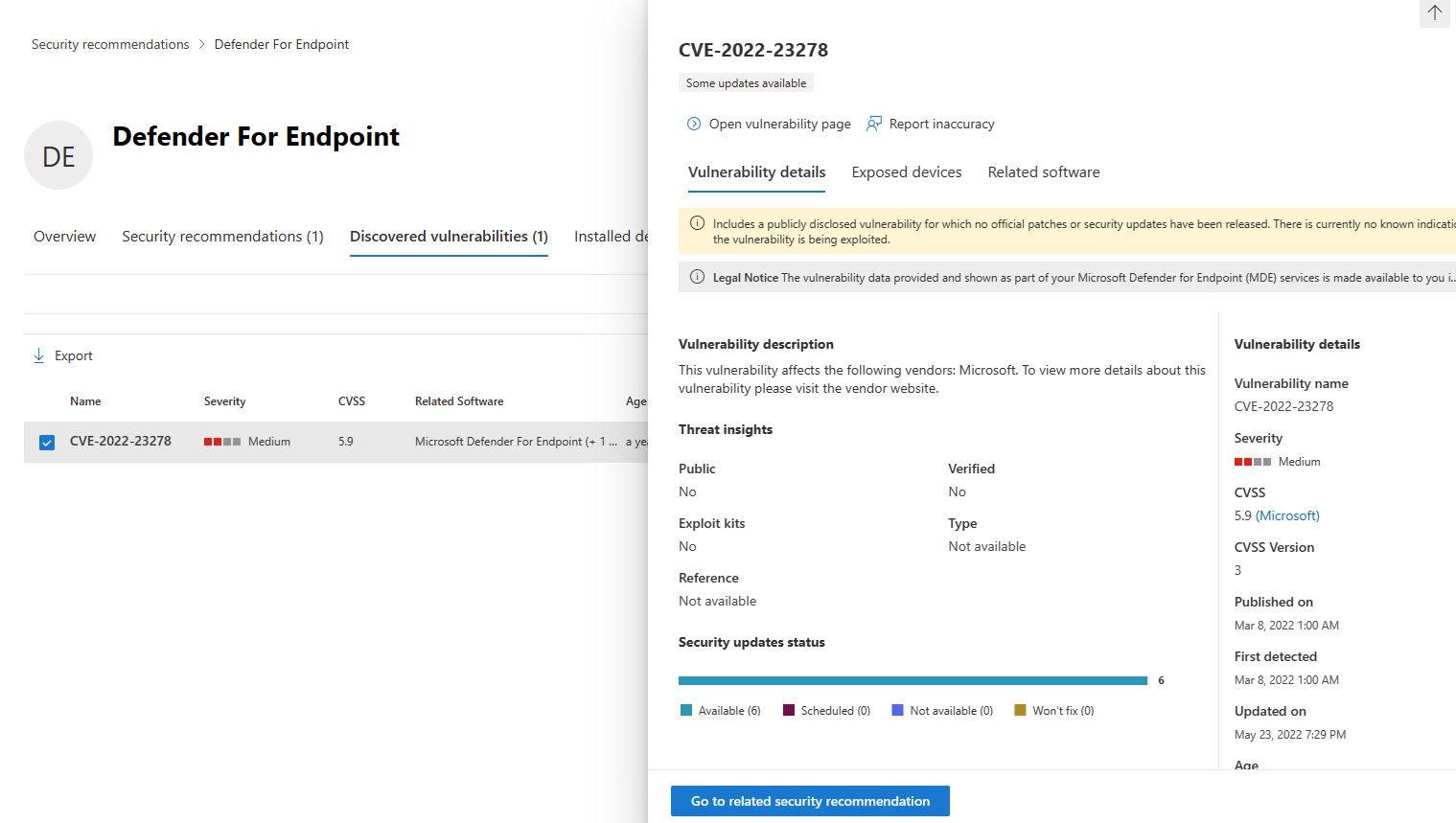Open the Security recommendations (1) tab
The width and height of the screenshot is (1456, 823).
pos(222,237)
